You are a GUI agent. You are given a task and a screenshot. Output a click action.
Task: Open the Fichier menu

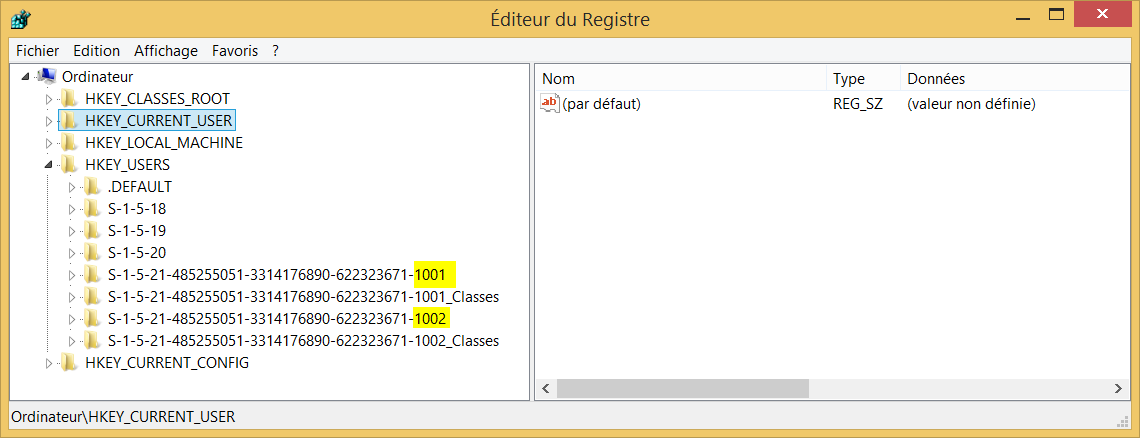38,51
